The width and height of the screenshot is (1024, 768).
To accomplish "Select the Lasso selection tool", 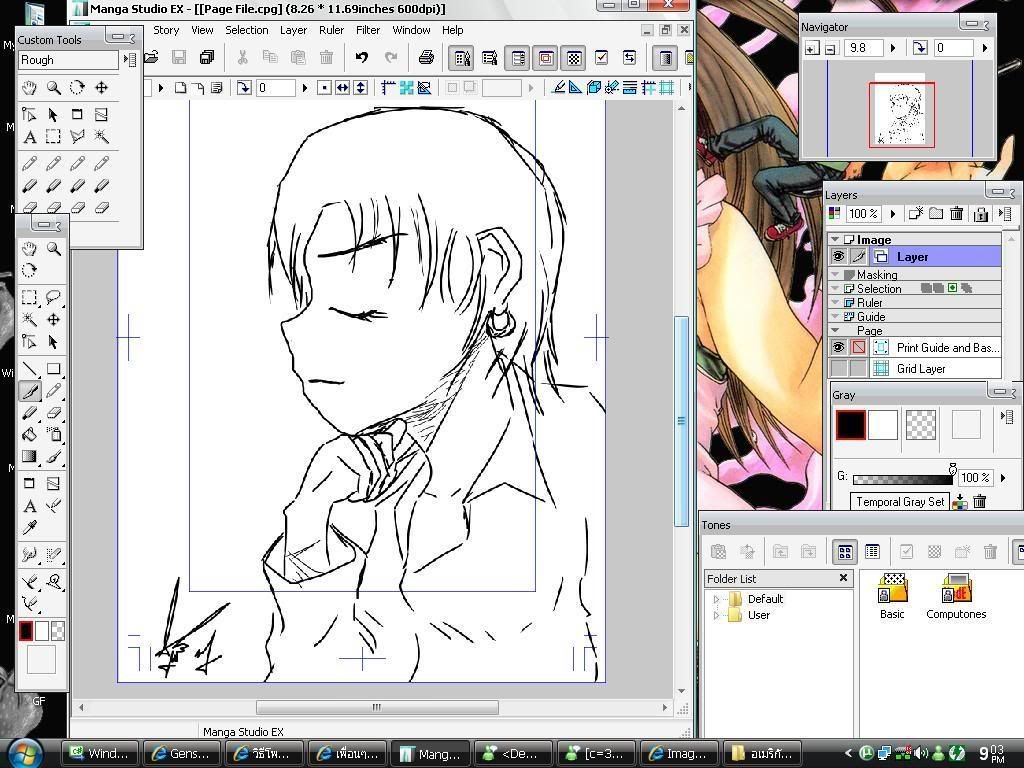I will pyautogui.click(x=54, y=298).
